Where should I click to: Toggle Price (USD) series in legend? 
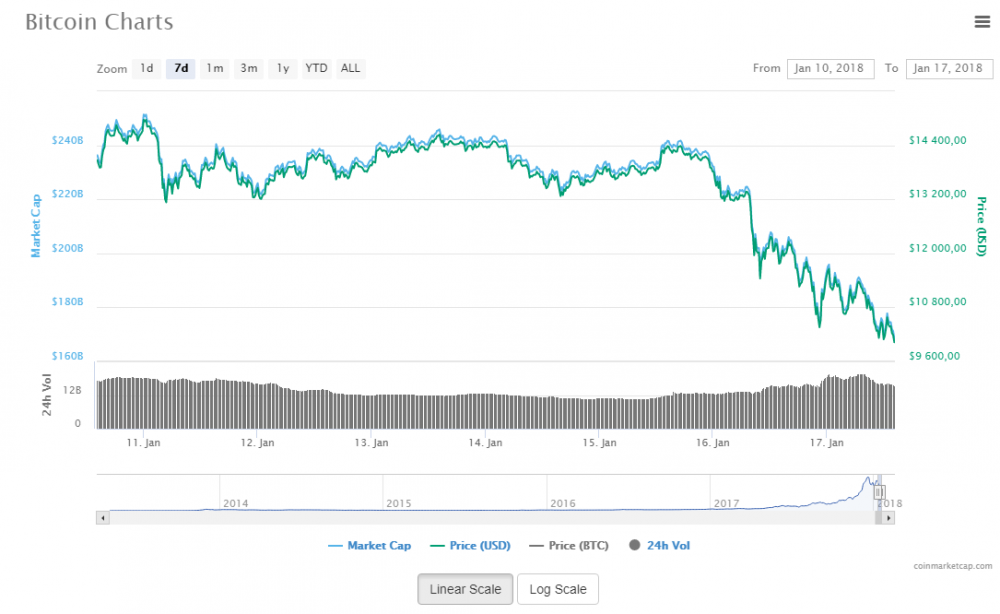(470, 546)
